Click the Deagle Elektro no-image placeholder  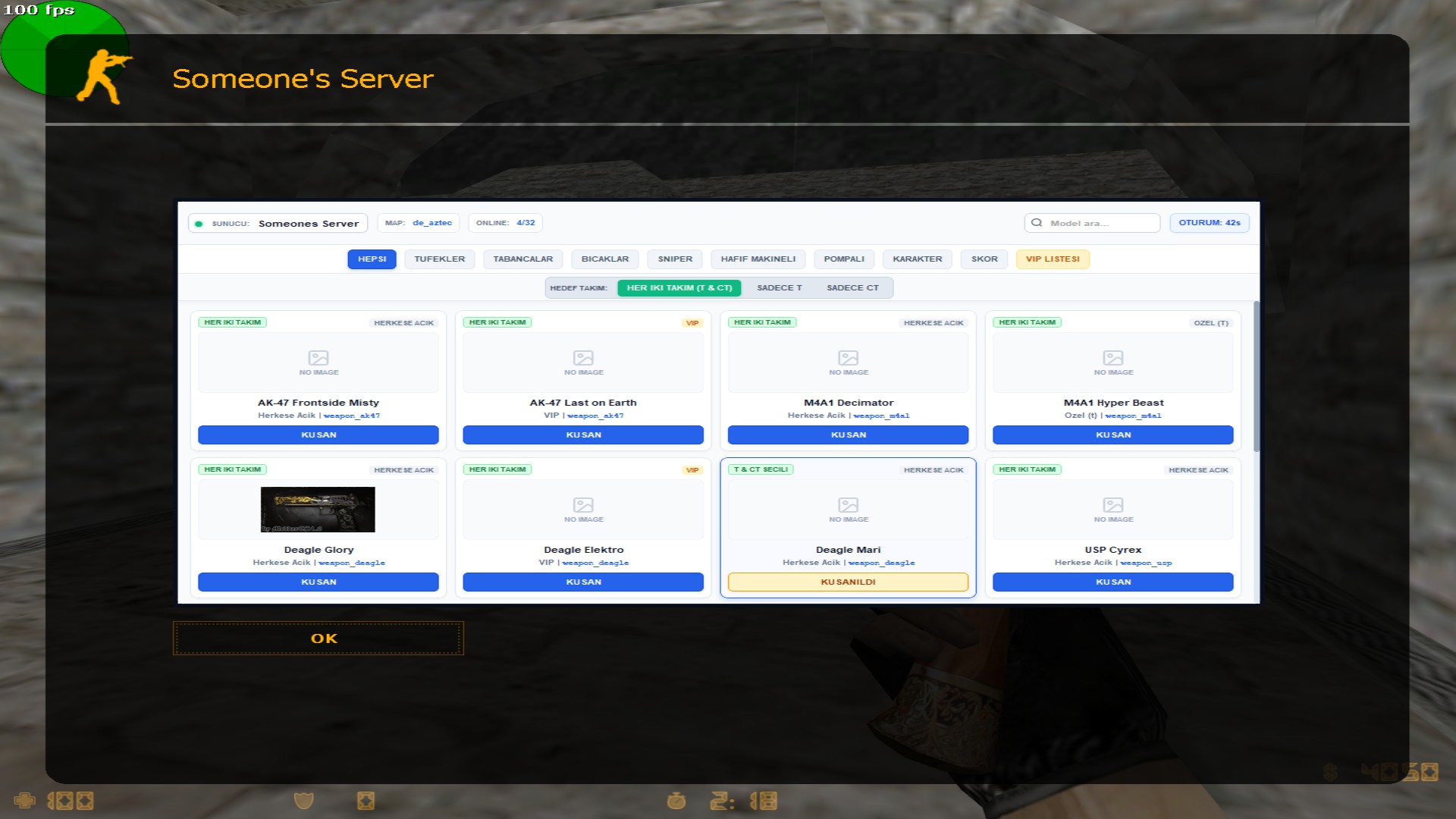[x=583, y=510]
